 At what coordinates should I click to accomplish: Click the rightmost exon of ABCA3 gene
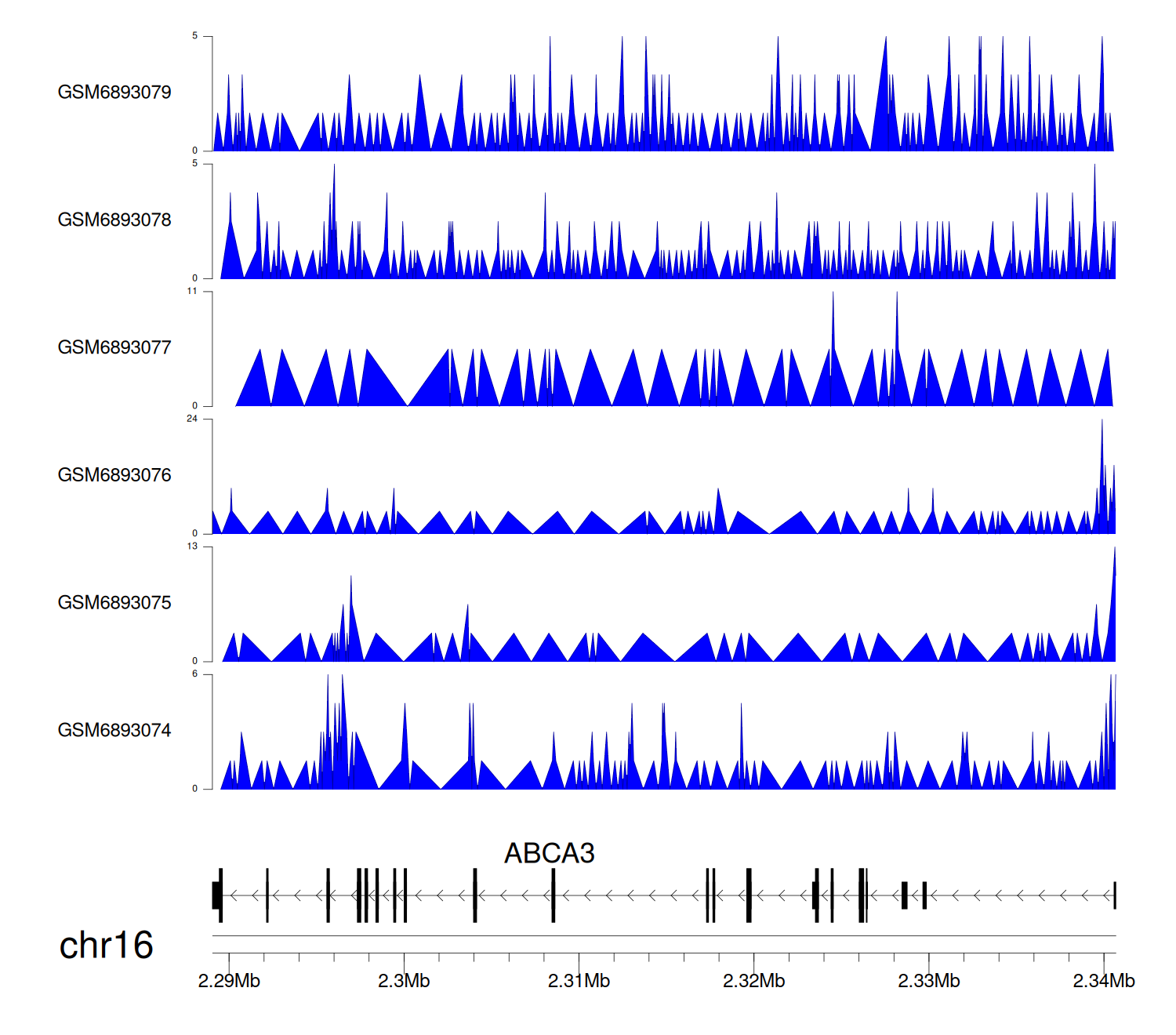pyautogui.click(x=1114, y=895)
